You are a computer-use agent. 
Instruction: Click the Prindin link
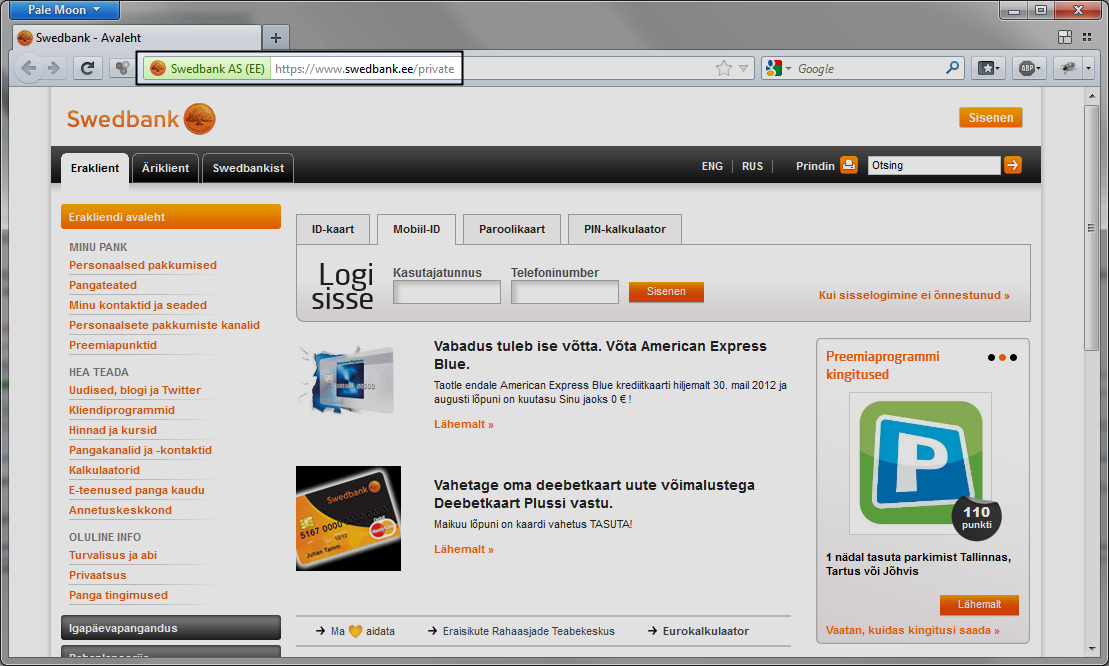click(x=815, y=166)
